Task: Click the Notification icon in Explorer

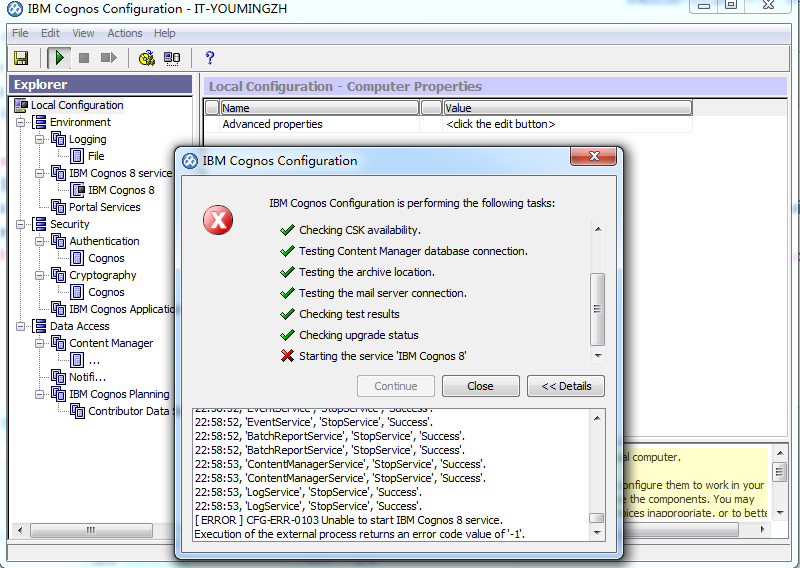Action: point(58,377)
